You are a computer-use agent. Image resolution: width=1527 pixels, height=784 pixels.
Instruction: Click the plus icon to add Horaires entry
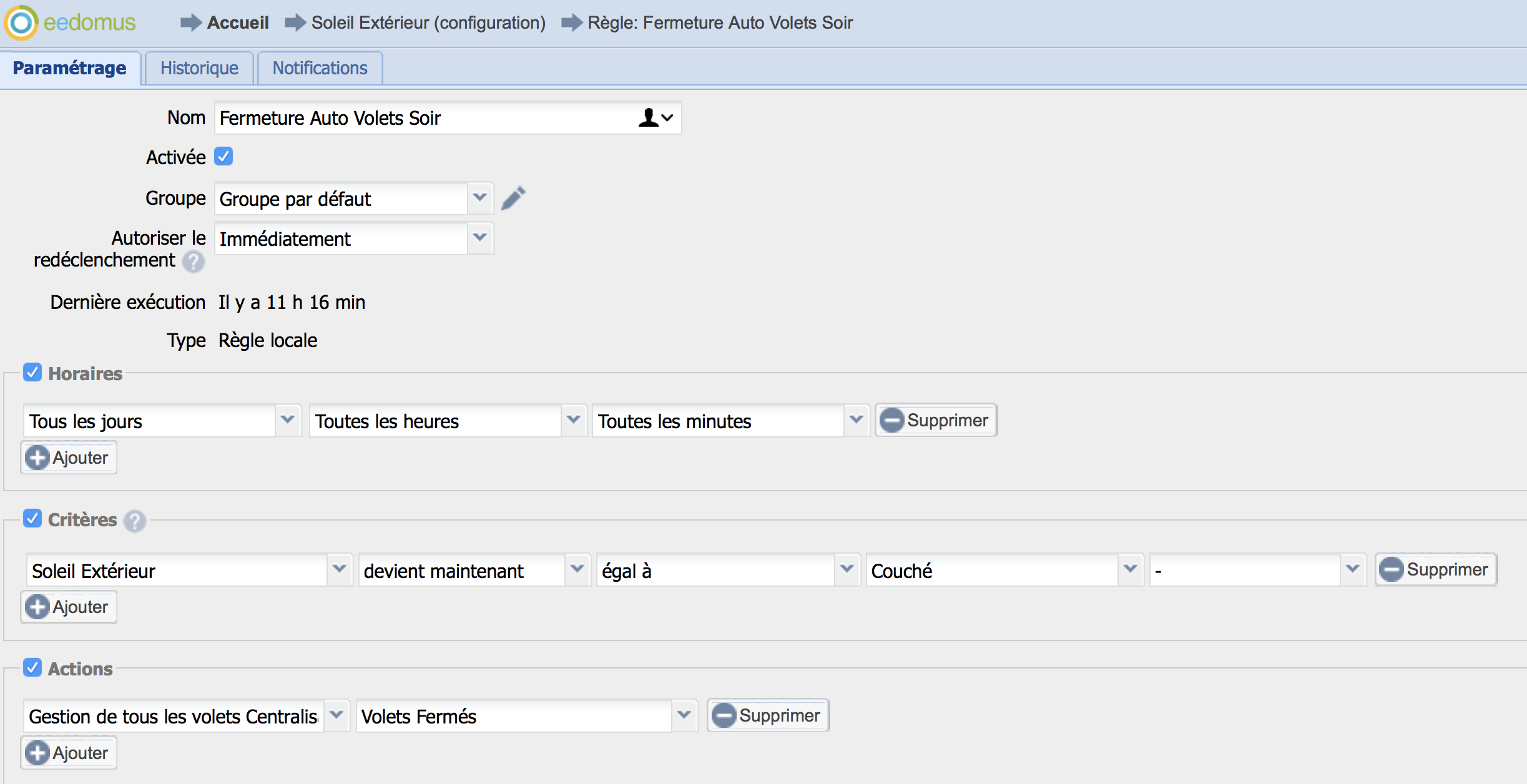(x=37, y=458)
